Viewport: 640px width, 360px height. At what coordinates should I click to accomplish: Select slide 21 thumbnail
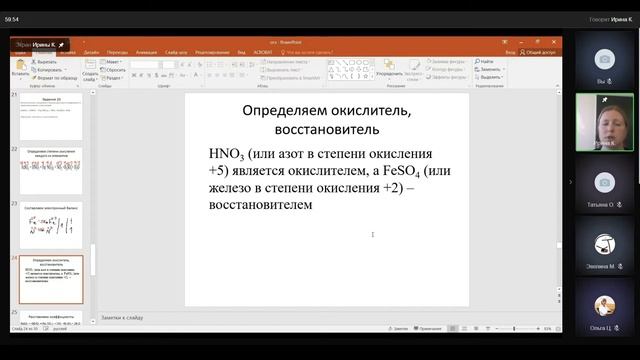51,116
